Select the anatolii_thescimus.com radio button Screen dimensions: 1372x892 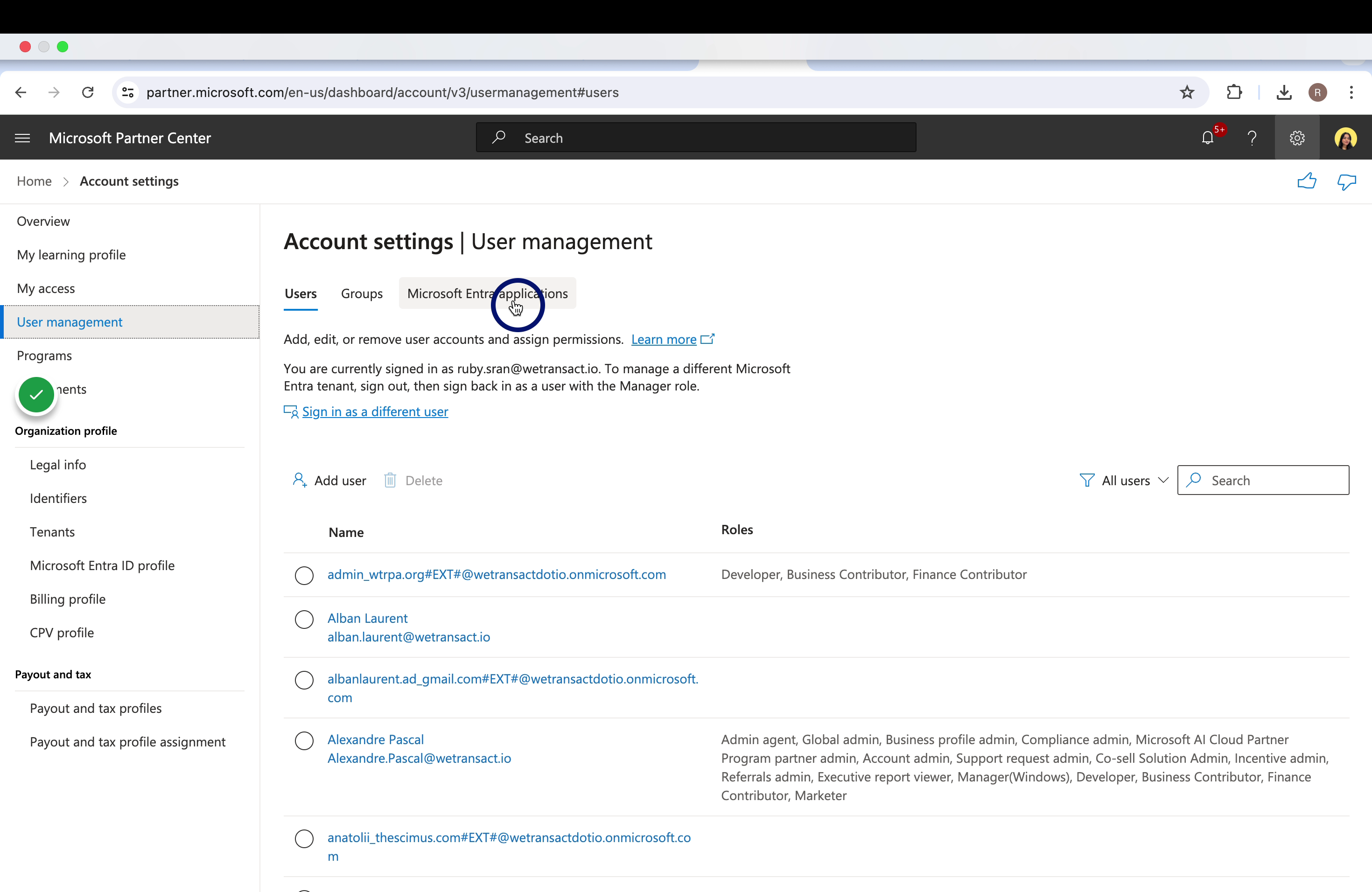tap(304, 838)
